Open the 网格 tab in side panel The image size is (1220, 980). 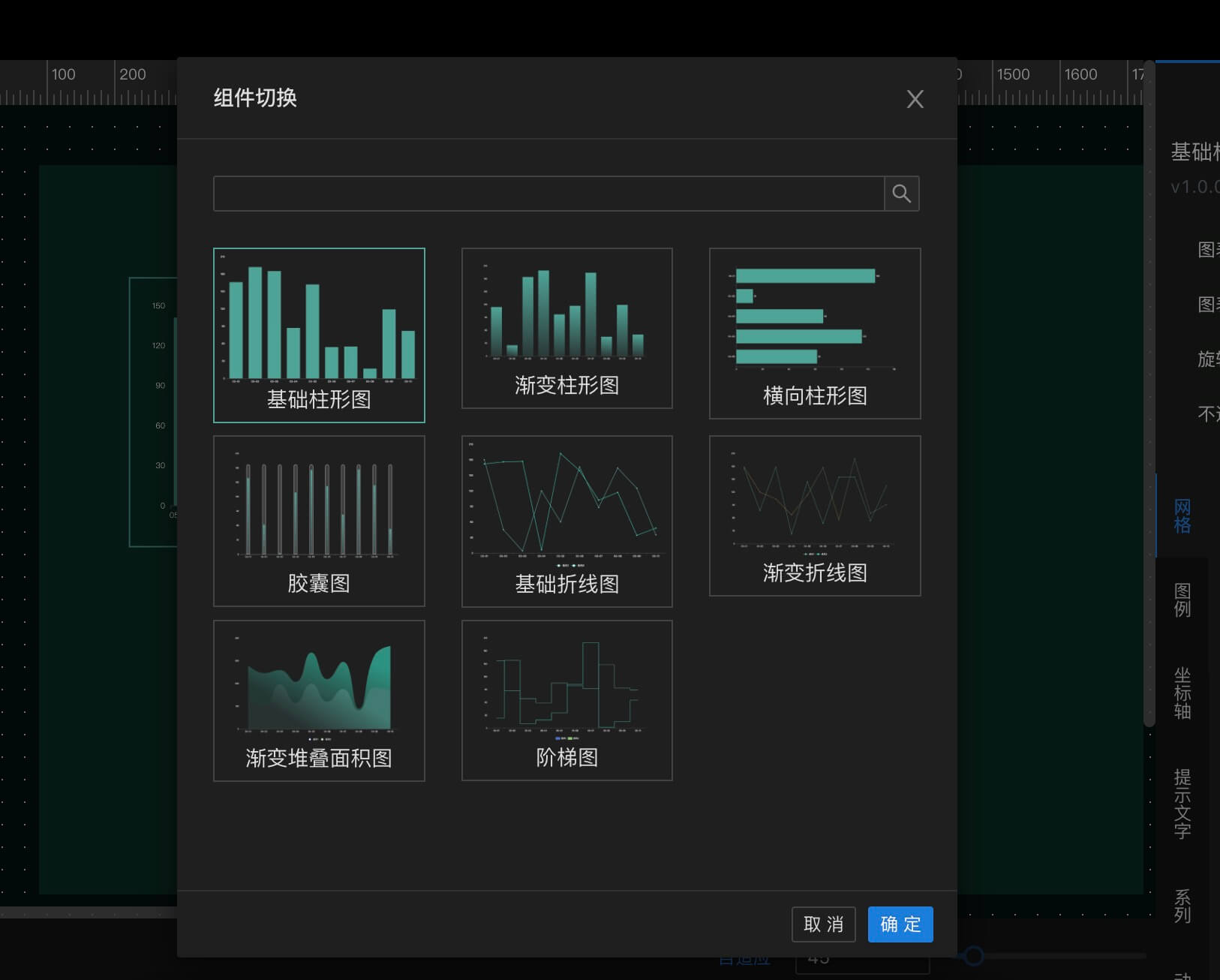[x=1182, y=516]
